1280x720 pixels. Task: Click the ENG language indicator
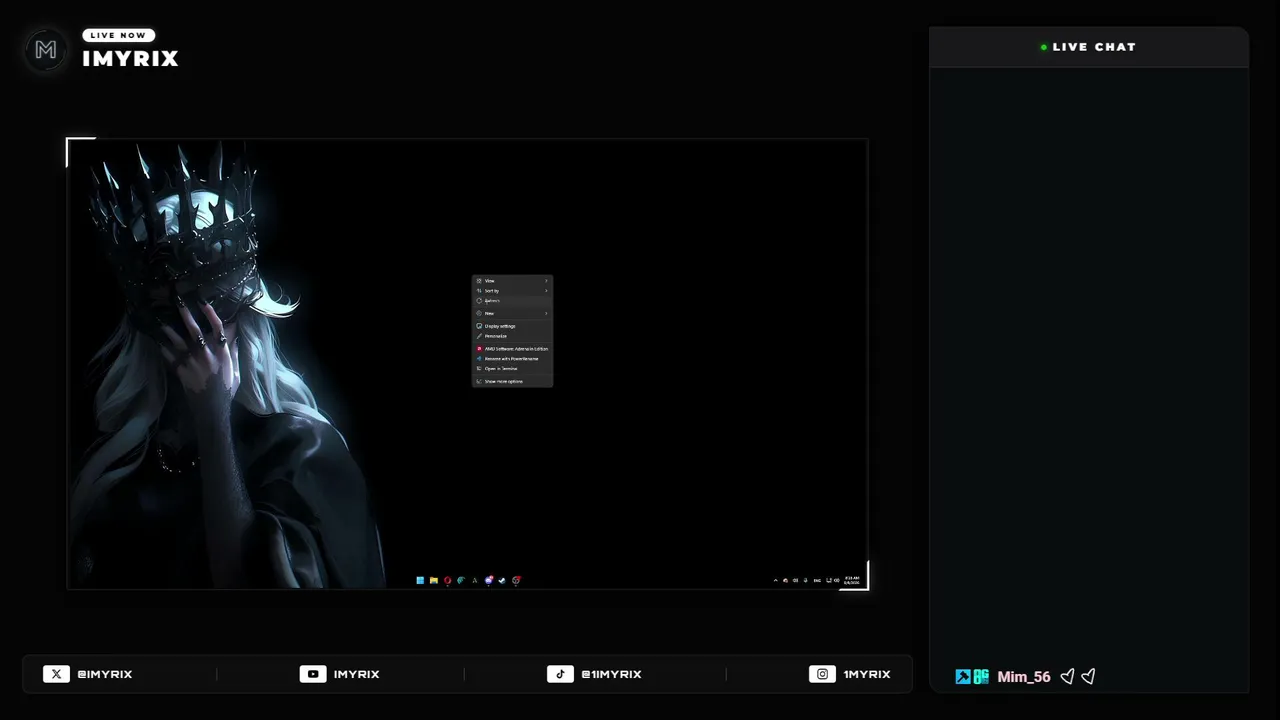(817, 580)
